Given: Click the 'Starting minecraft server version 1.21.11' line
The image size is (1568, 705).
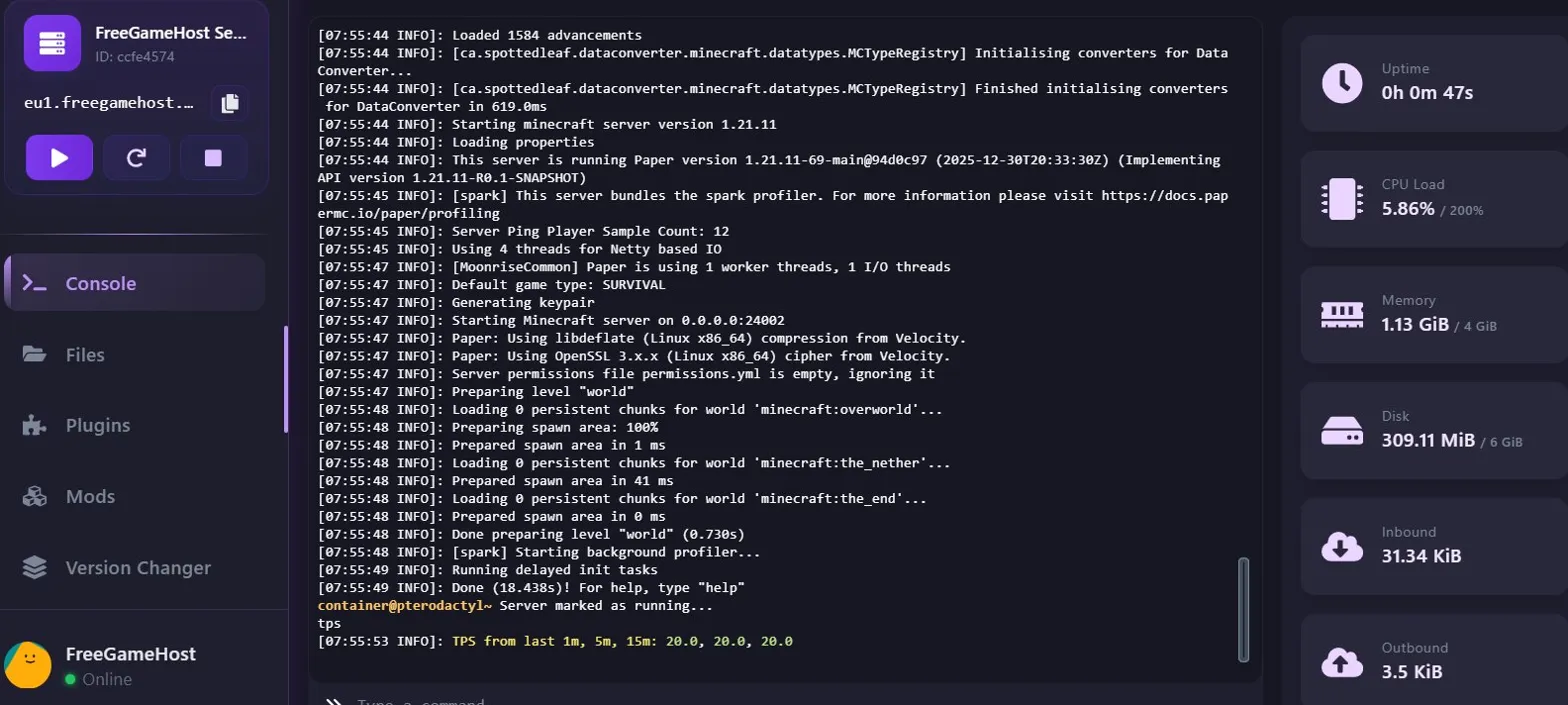Looking at the screenshot, I should click(547, 125).
